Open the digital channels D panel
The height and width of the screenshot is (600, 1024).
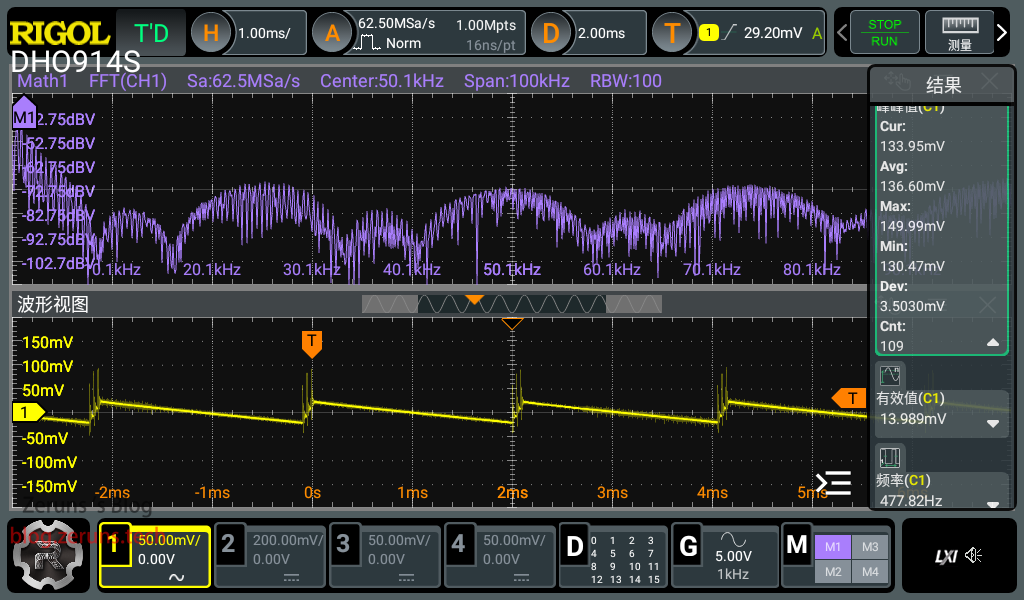(x=574, y=546)
